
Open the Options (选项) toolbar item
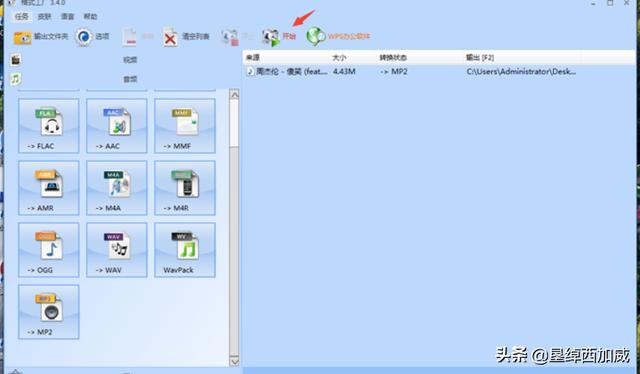pos(92,37)
